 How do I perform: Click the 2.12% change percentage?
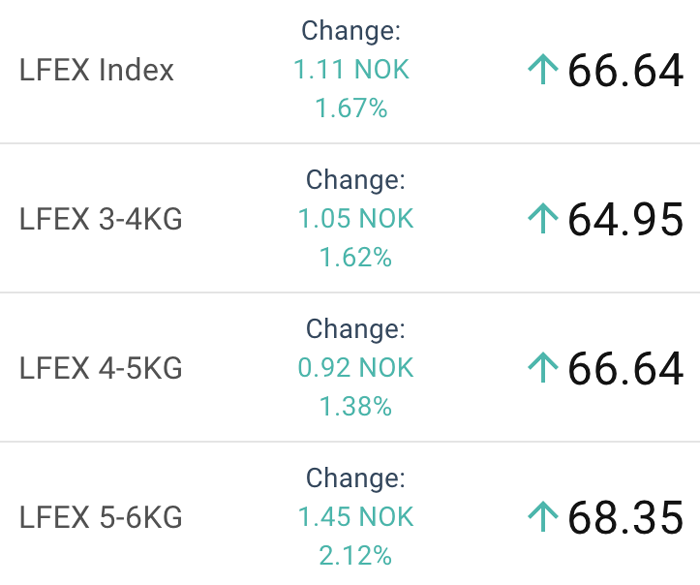356,556
